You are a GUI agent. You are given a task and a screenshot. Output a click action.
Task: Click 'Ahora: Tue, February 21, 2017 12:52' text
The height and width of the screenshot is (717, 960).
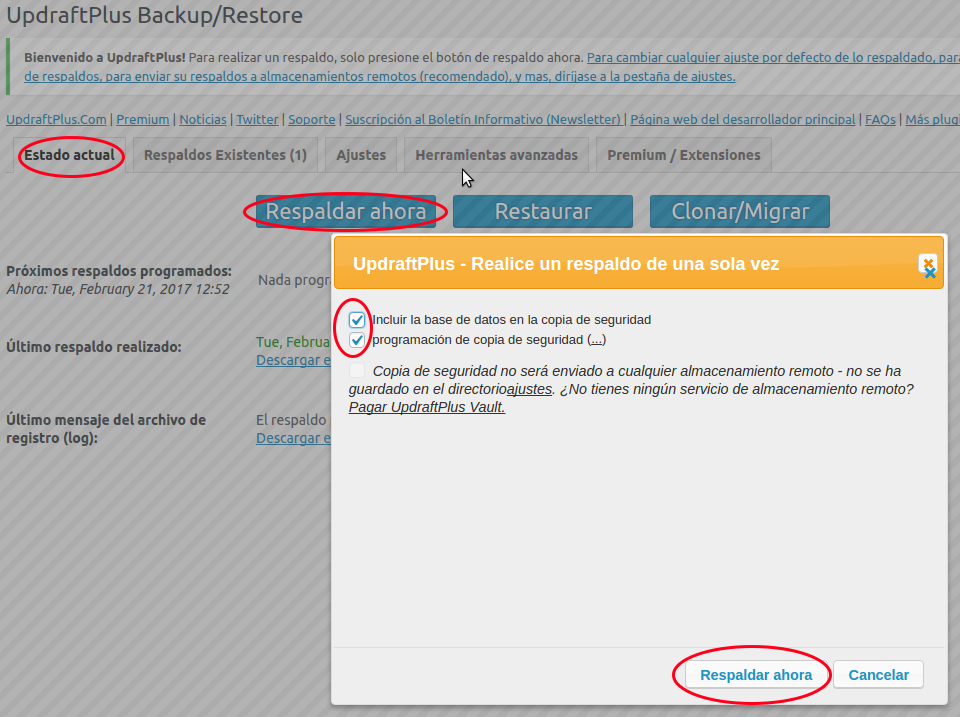(118, 289)
